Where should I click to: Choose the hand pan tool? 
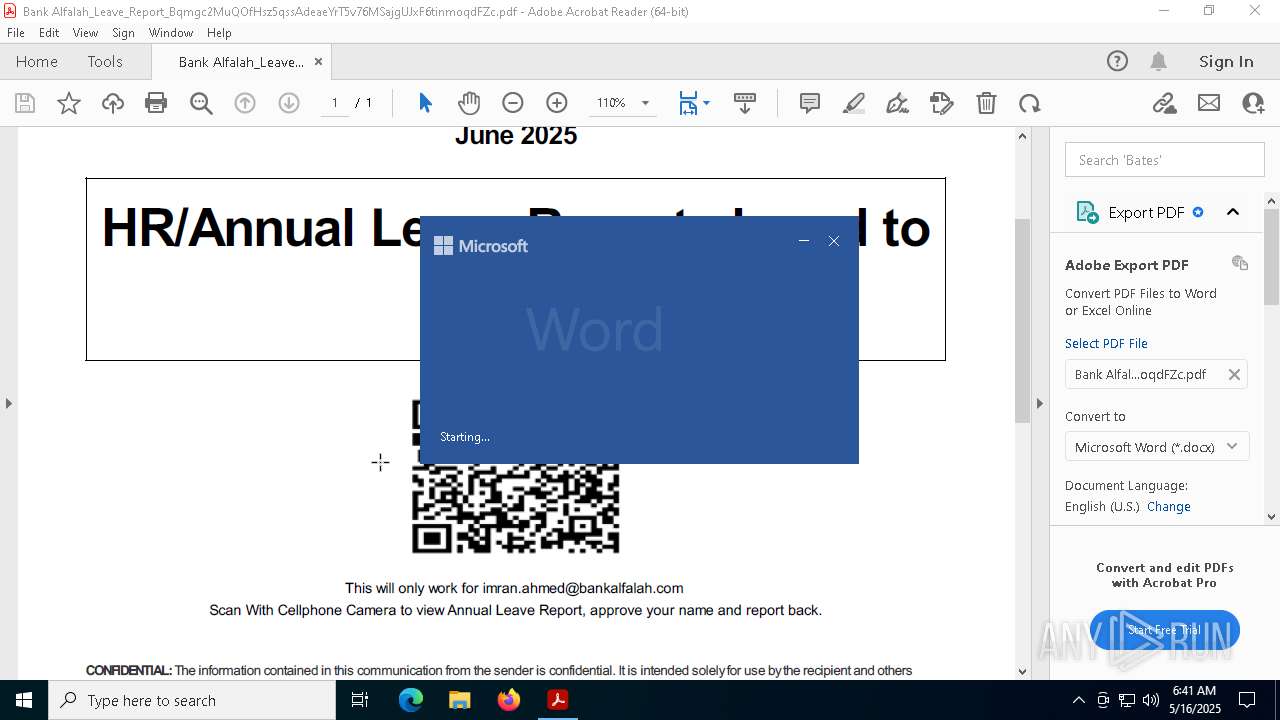469,103
